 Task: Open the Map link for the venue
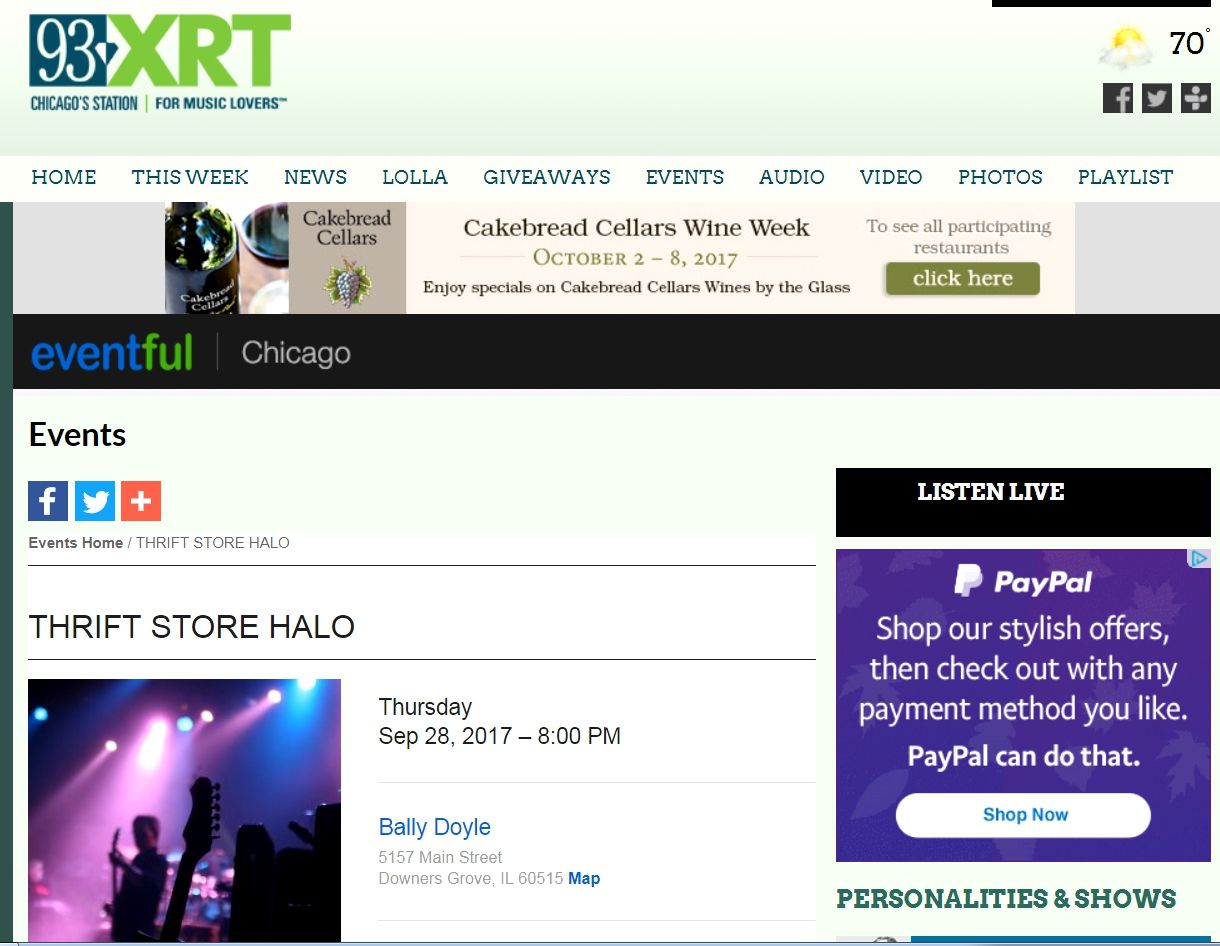pyautogui.click(x=584, y=879)
